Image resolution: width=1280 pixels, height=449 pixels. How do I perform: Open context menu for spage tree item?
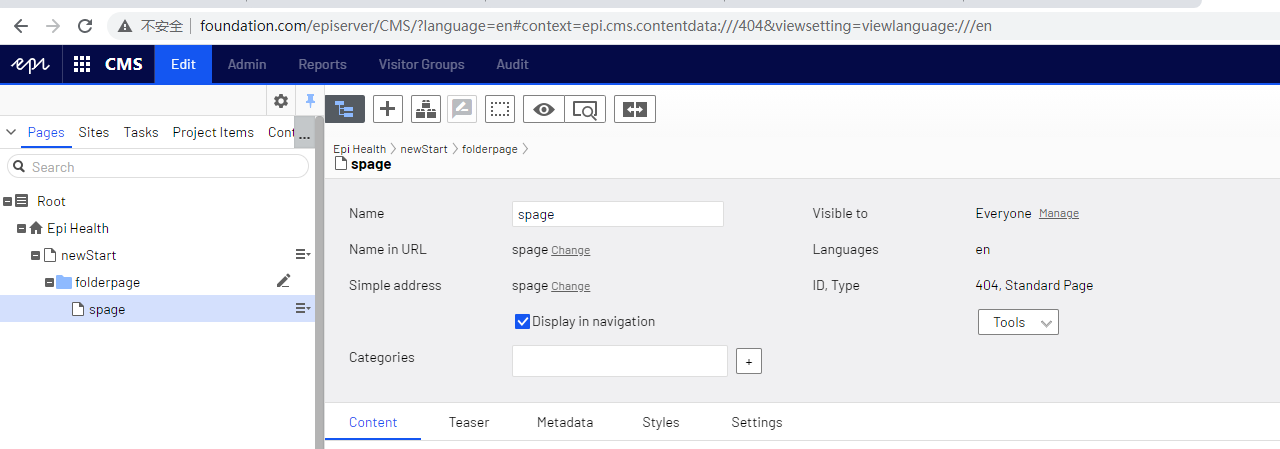click(x=302, y=309)
